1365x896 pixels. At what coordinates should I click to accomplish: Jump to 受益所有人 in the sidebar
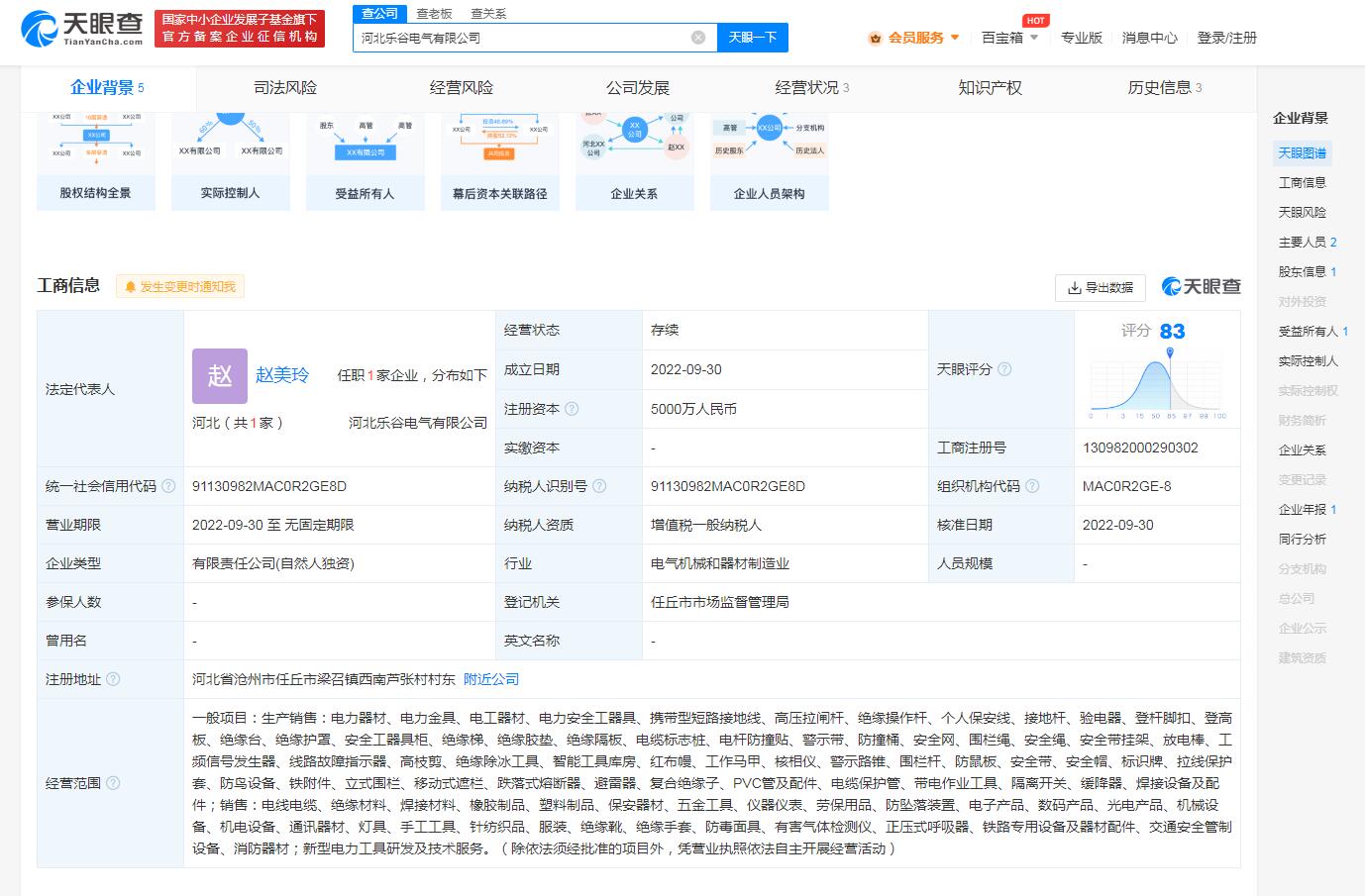(x=1313, y=332)
